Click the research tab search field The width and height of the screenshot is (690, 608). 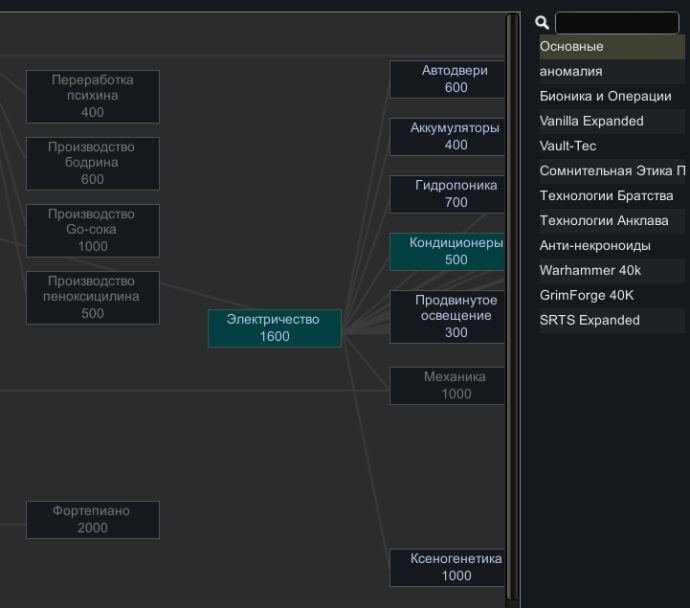tap(616, 23)
